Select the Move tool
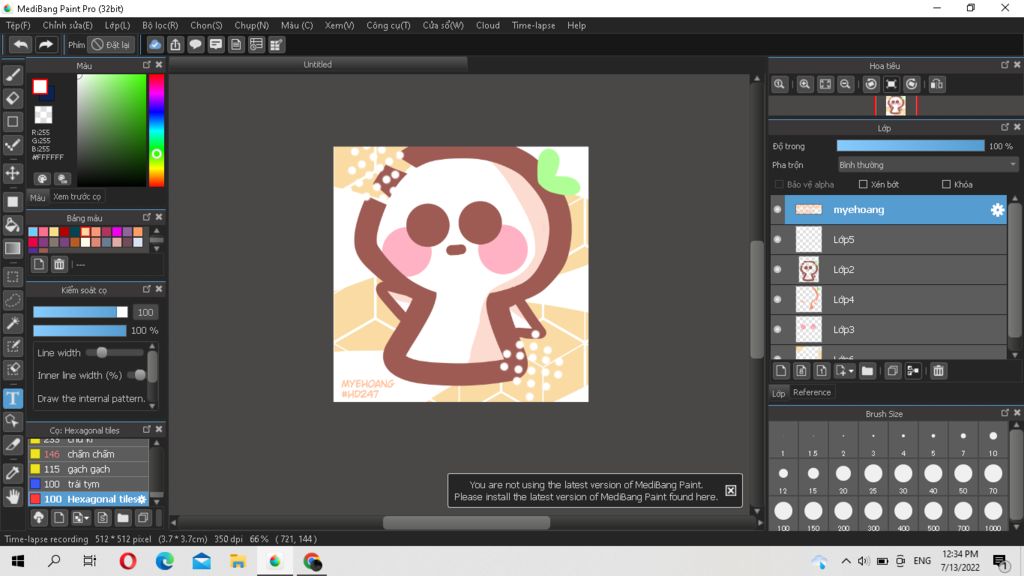The height and width of the screenshot is (576, 1024). [12, 173]
